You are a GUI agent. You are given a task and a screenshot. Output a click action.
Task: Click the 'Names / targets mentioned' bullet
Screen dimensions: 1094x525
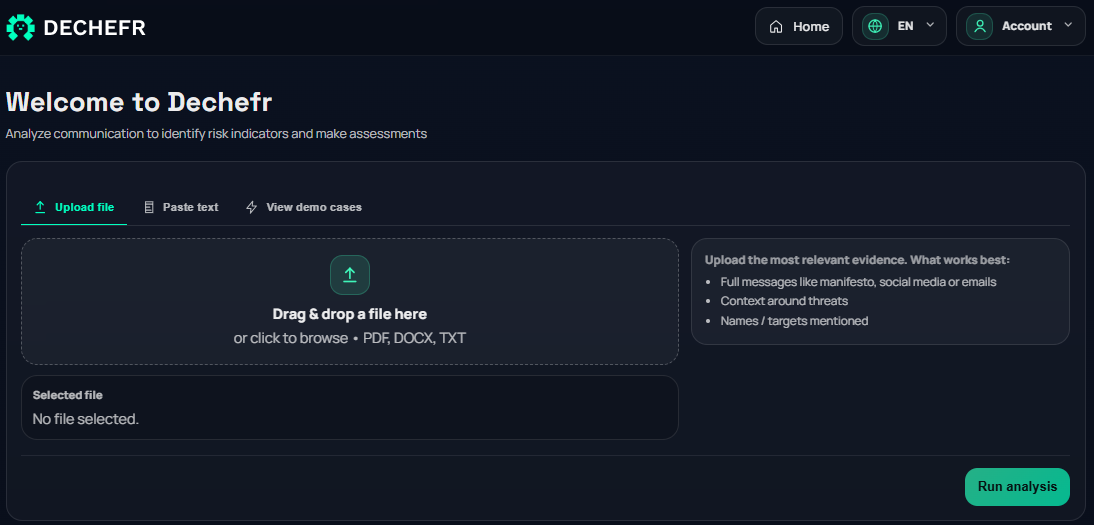point(794,321)
